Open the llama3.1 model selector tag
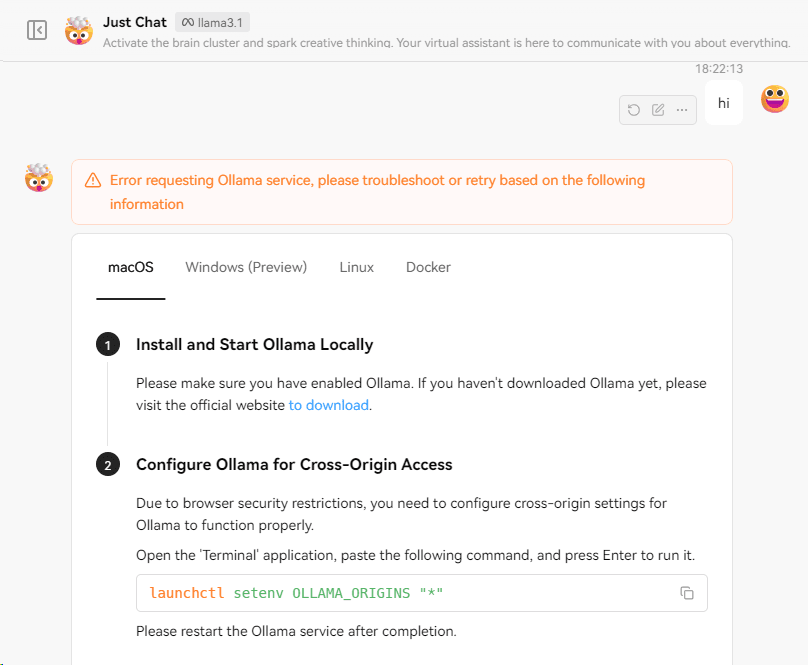The image size is (808, 665). [x=213, y=21]
